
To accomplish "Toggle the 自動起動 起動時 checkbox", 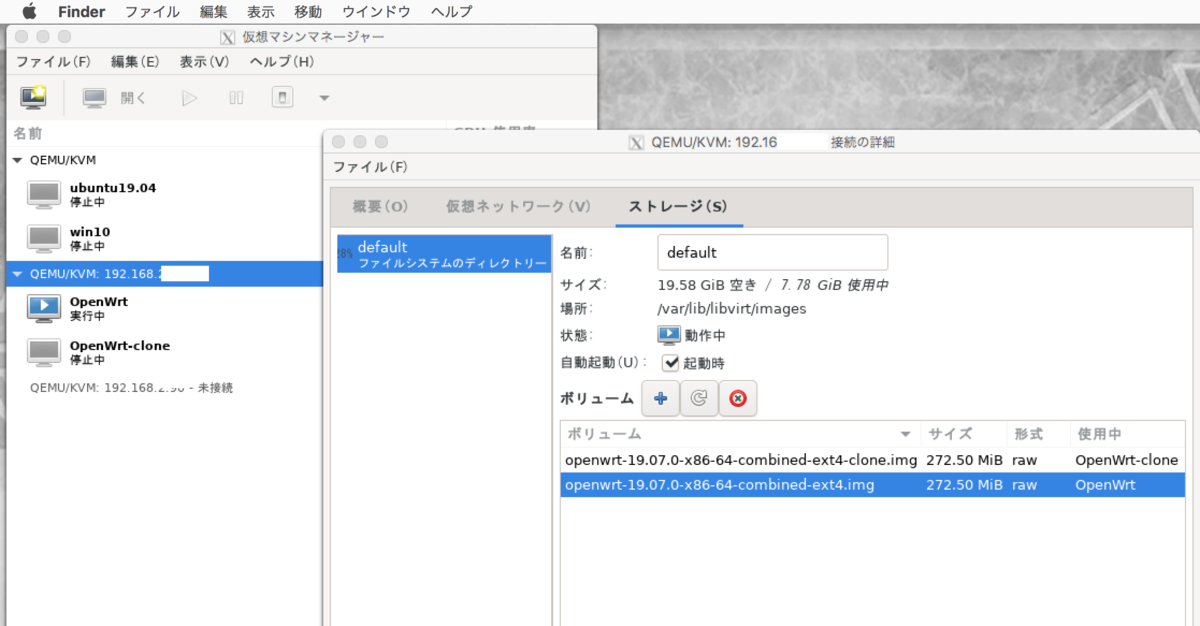I will click(672, 363).
